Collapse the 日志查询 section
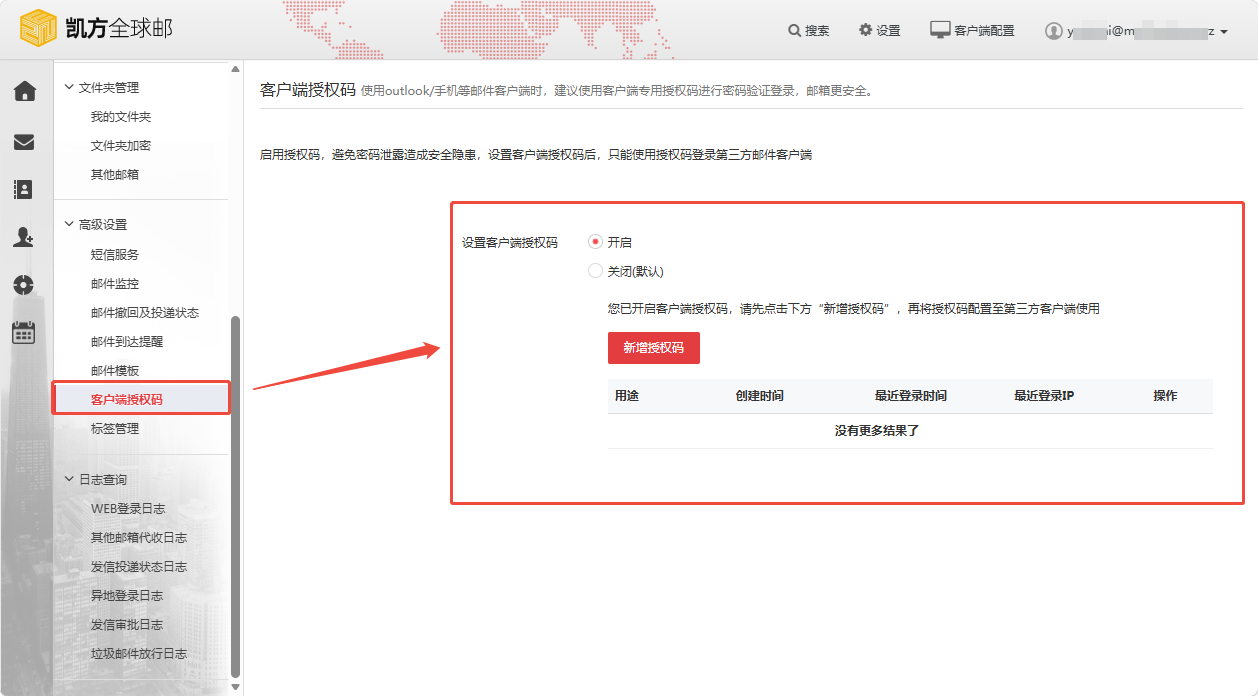The height and width of the screenshot is (696, 1258). (x=69, y=480)
